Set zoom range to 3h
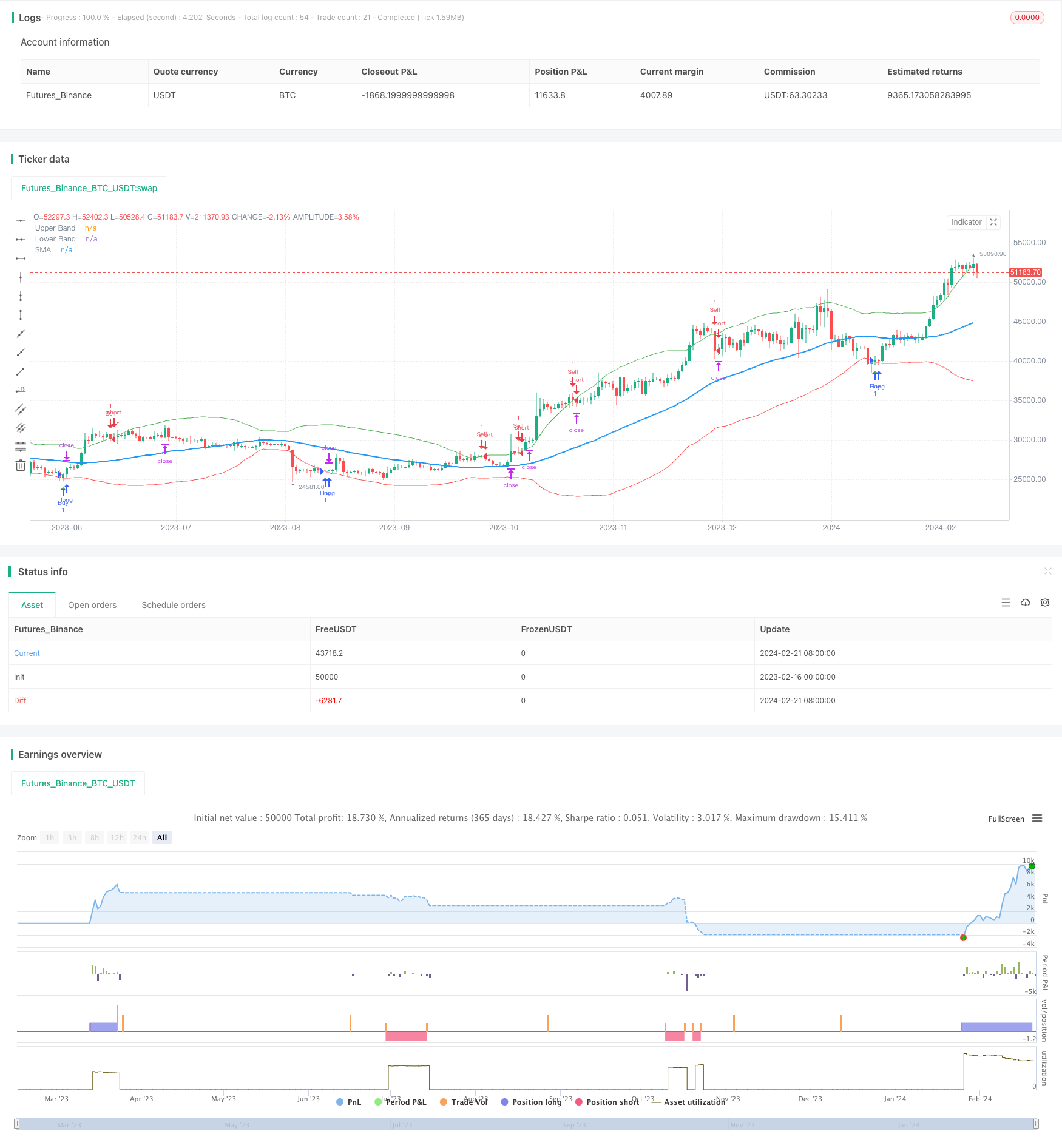 point(72,837)
